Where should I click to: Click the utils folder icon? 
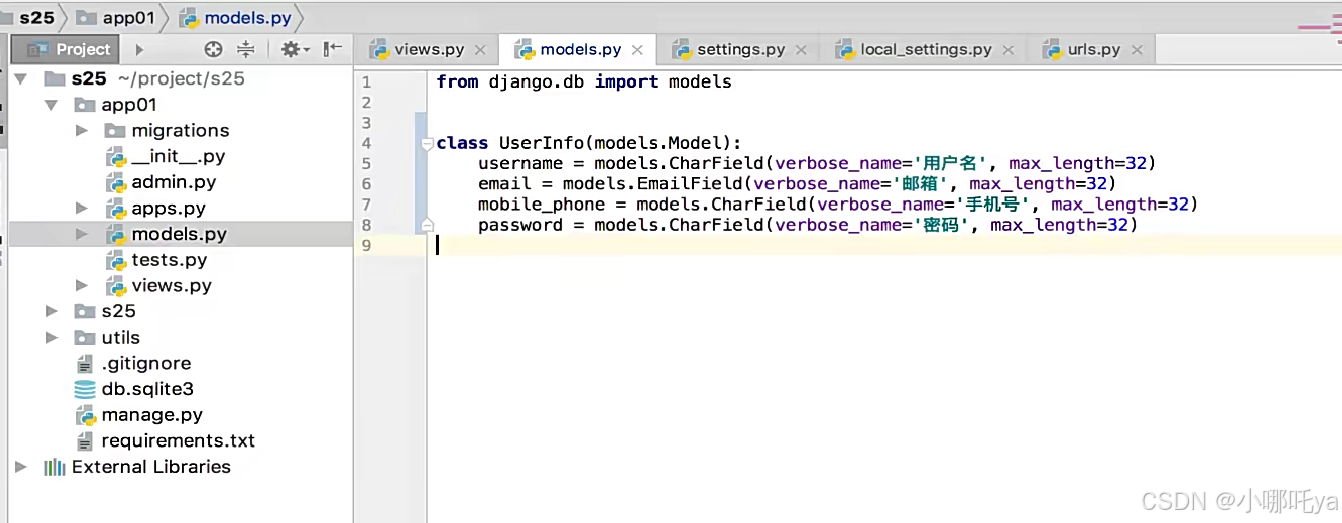(85, 338)
